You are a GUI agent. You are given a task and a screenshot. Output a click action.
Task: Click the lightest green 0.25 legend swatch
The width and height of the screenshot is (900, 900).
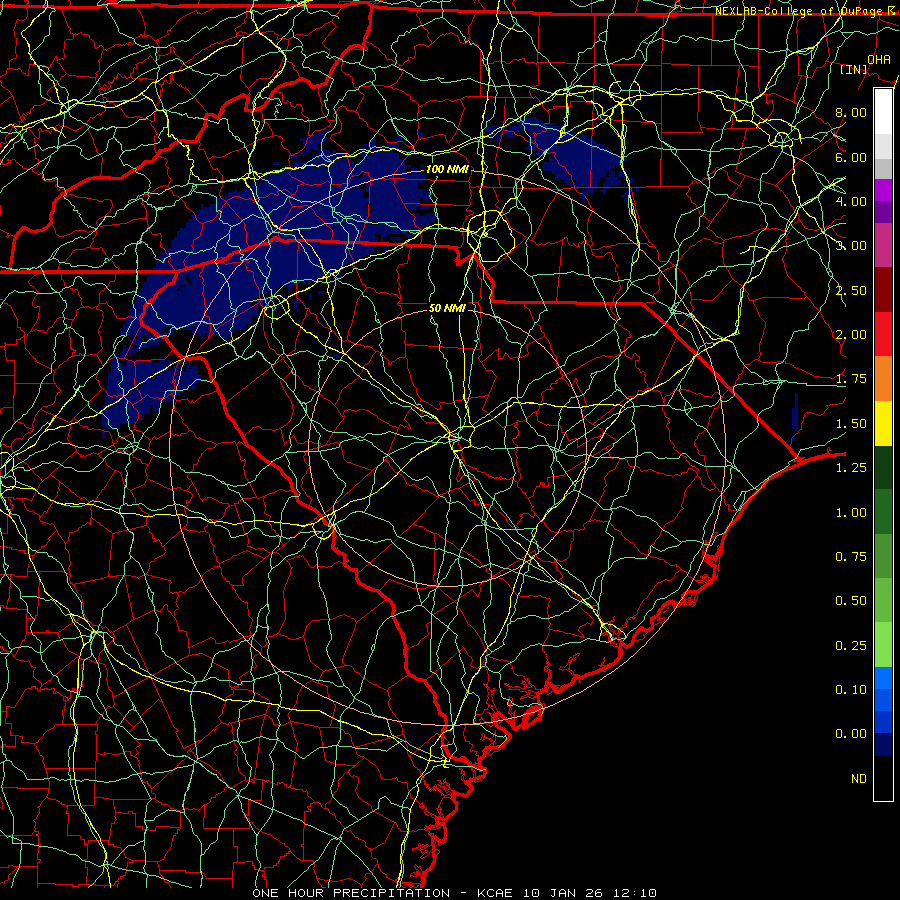coord(883,645)
